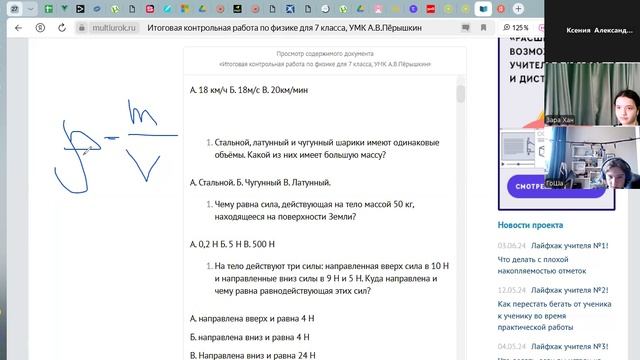The image size is (640, 360).
Task: Switch to the green Y-icon tab
Action: point(64,9)
